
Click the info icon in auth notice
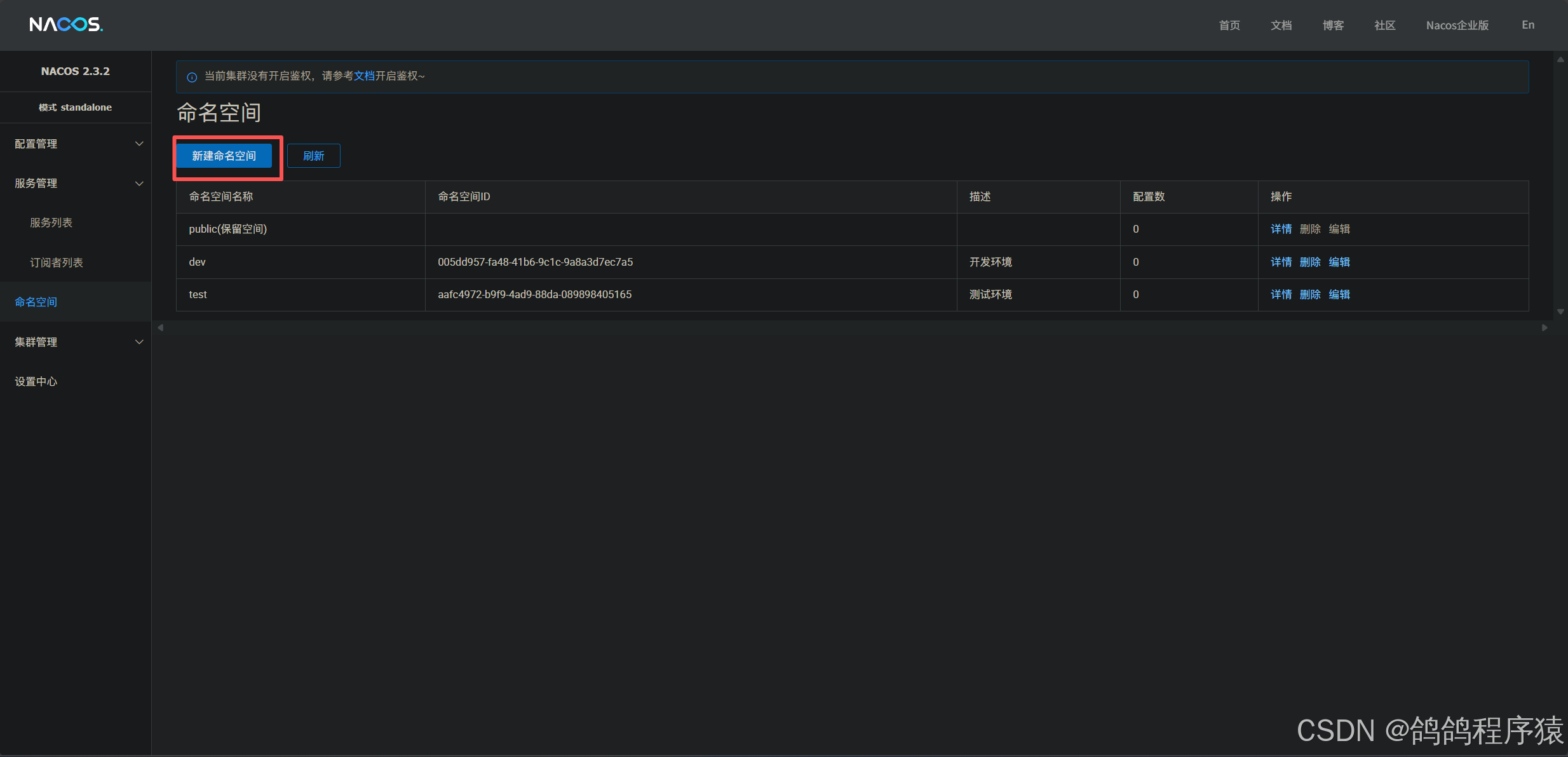pos(192,77)
